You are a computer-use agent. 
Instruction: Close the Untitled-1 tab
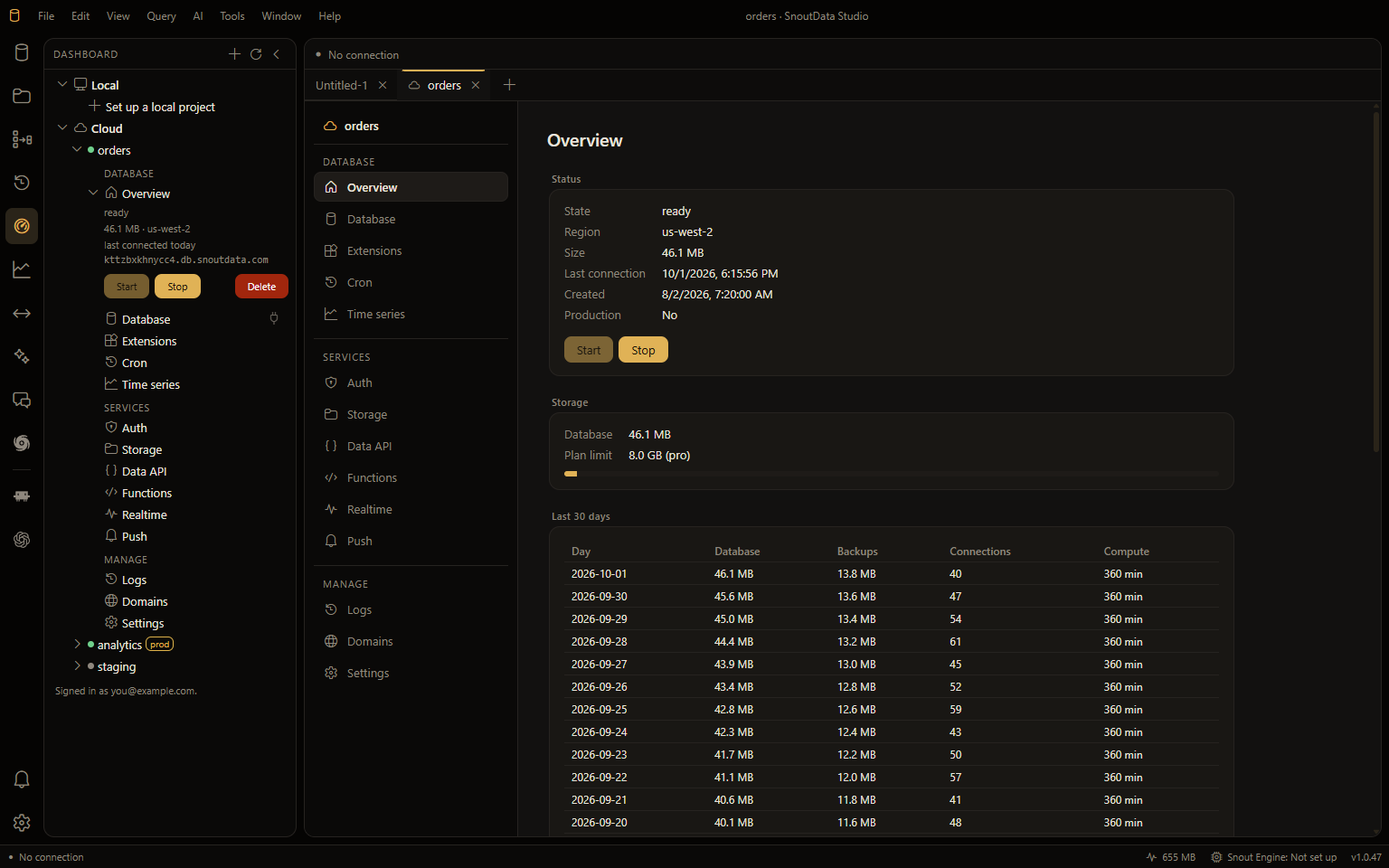click(x=383, y=85)
